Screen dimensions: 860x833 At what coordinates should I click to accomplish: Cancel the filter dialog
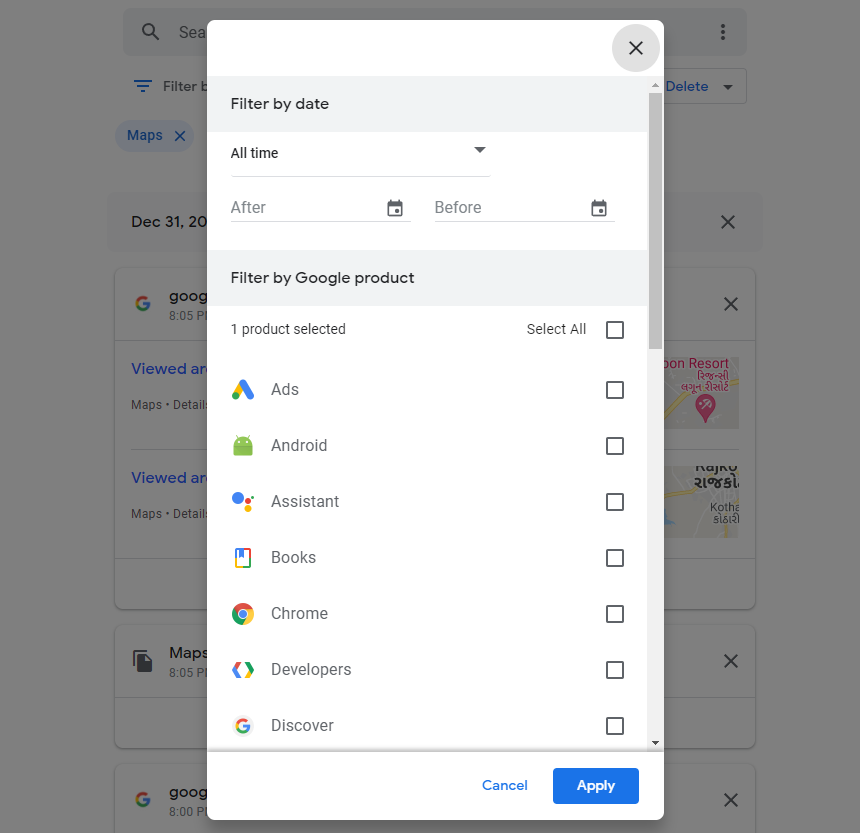click(505, 785)
